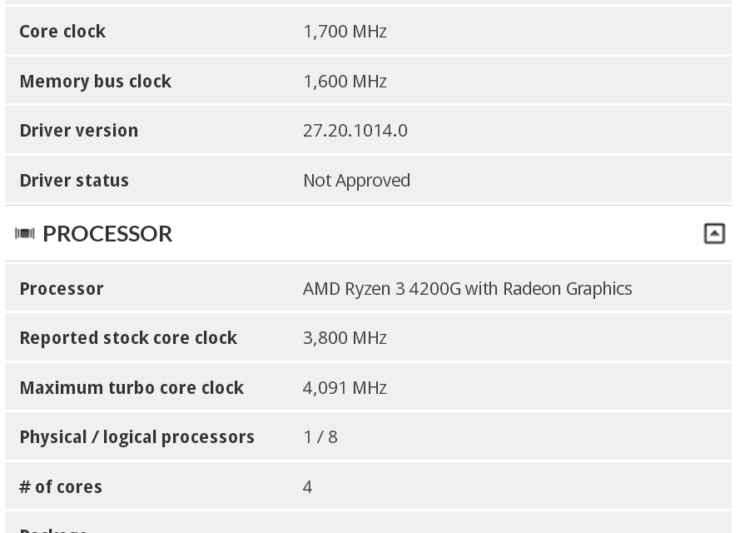Select the Driver status label

74,181
